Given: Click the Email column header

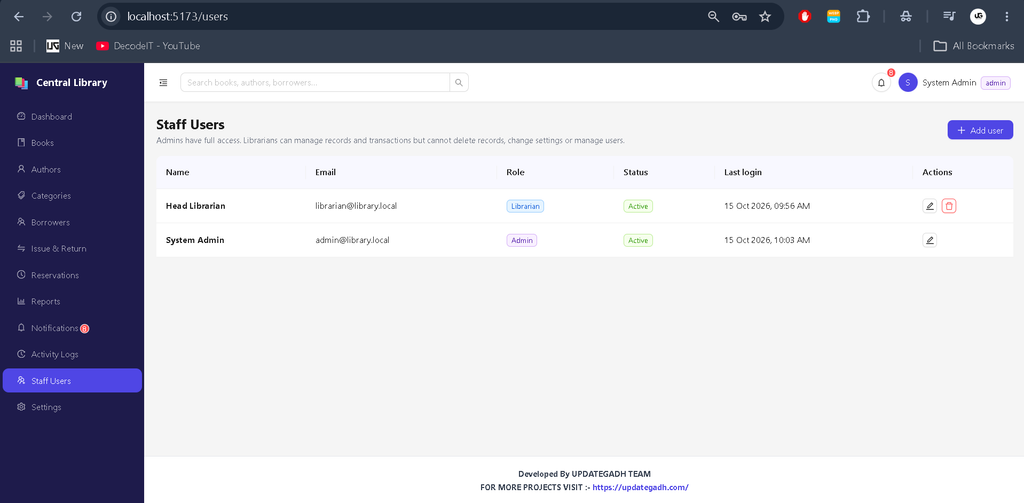Looking at the screenshot, I should (x=325, y=172).
